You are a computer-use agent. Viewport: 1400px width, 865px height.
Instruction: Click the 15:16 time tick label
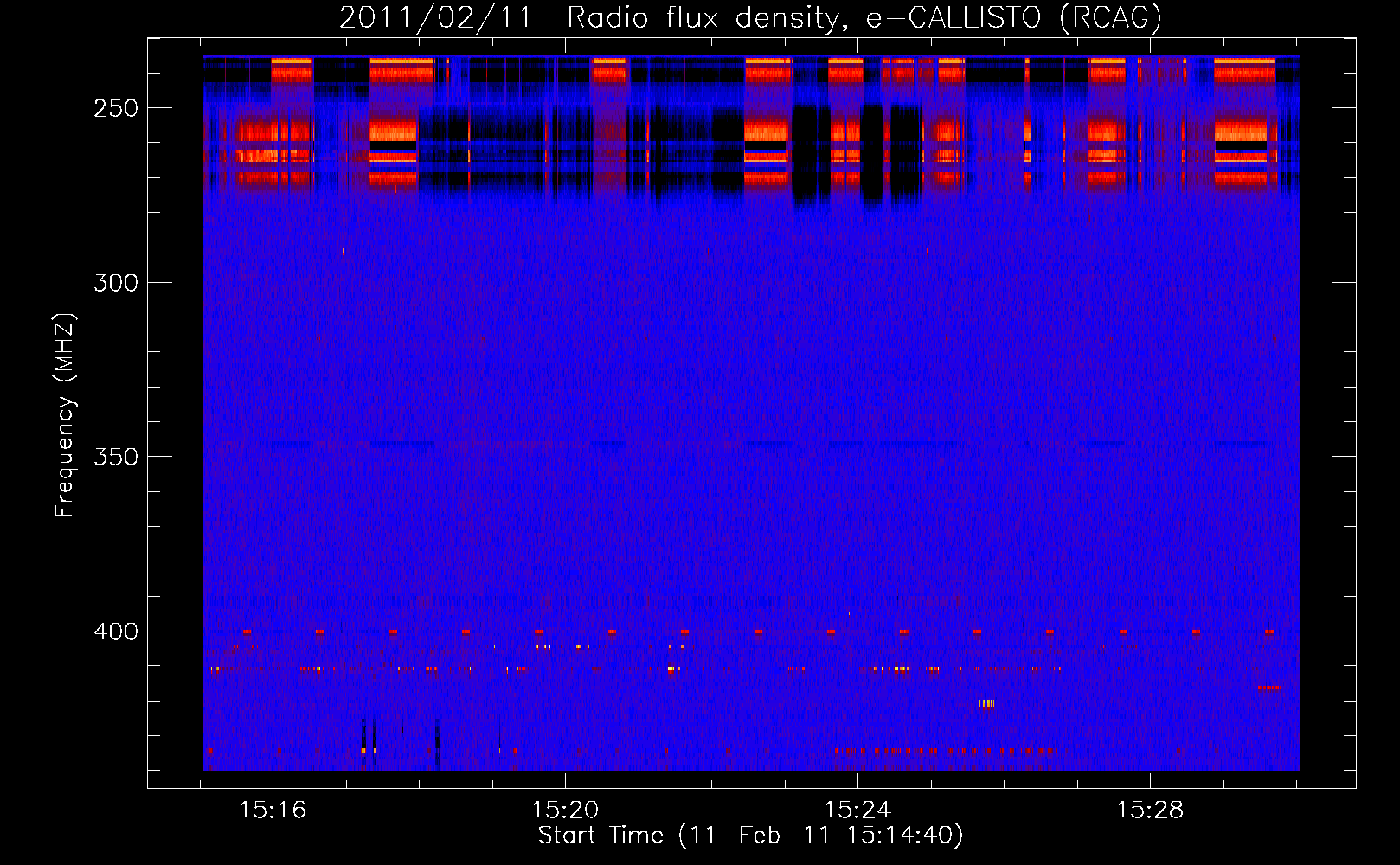(273, 810)
